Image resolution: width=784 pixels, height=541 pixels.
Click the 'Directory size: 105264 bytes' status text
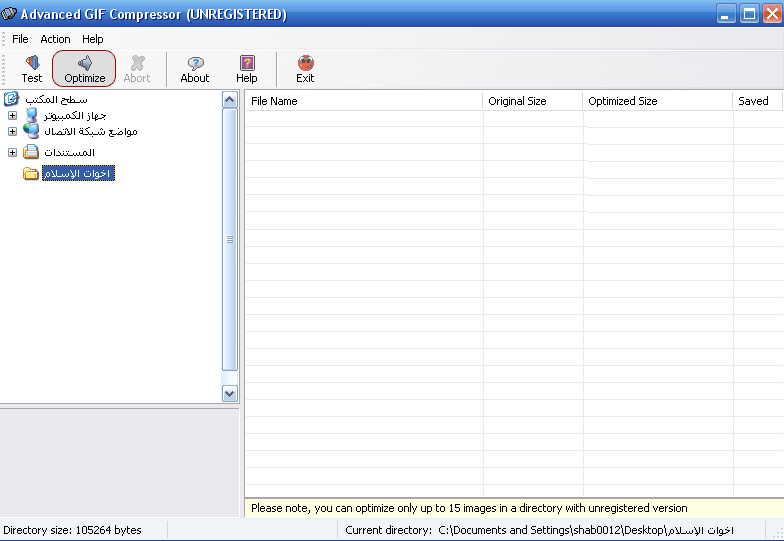[x=72, y=530]
